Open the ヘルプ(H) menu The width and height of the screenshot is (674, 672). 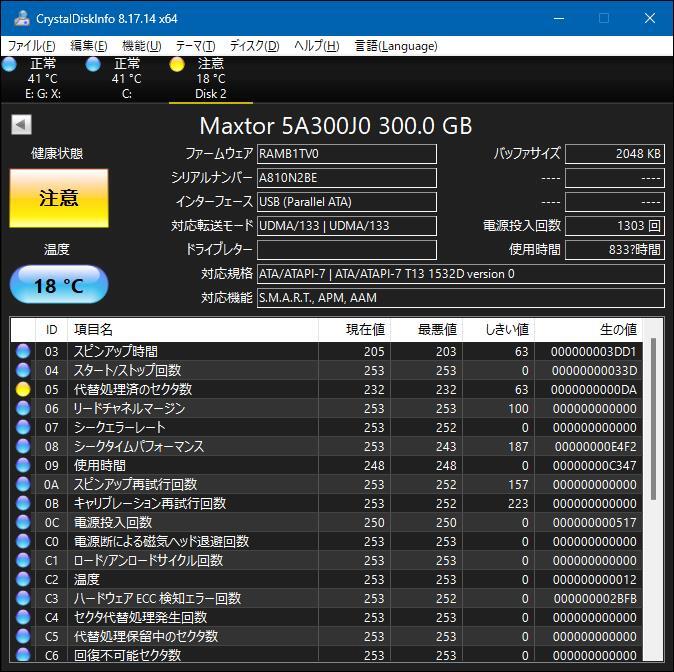[317, 46]
